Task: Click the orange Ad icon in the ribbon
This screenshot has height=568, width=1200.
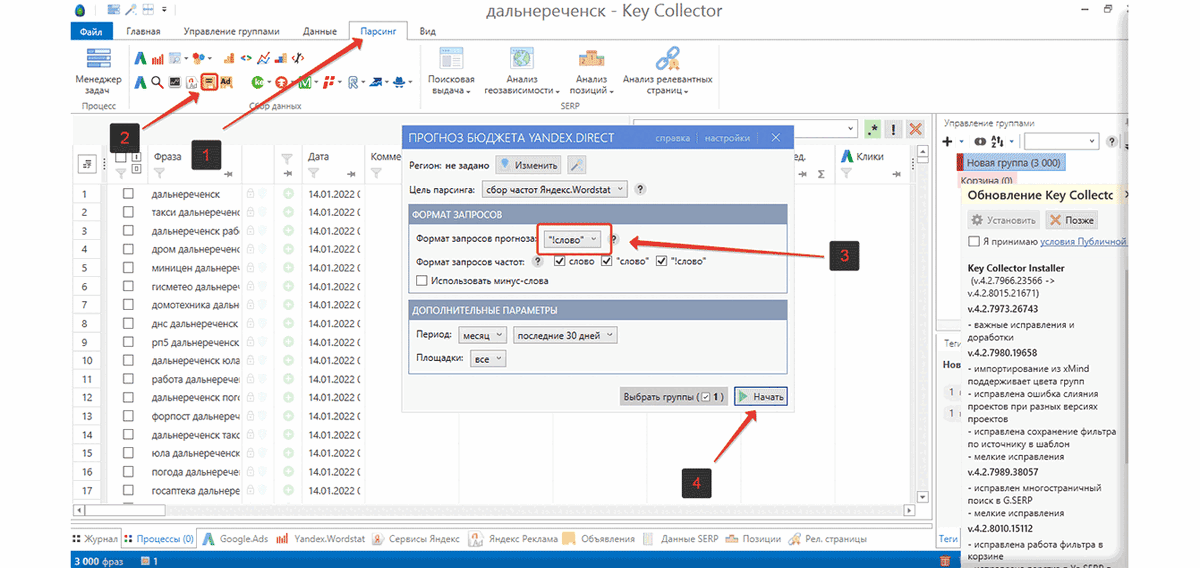Action: [226, 82]
